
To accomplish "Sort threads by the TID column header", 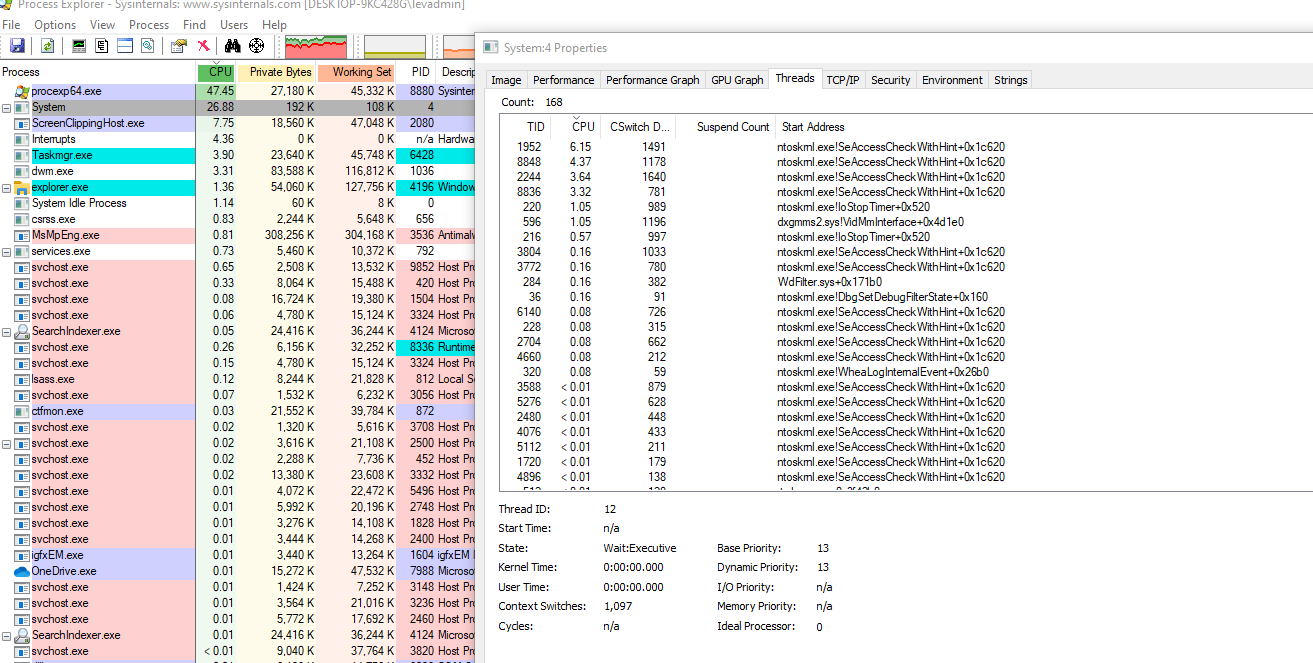I will tap(525, 127).
